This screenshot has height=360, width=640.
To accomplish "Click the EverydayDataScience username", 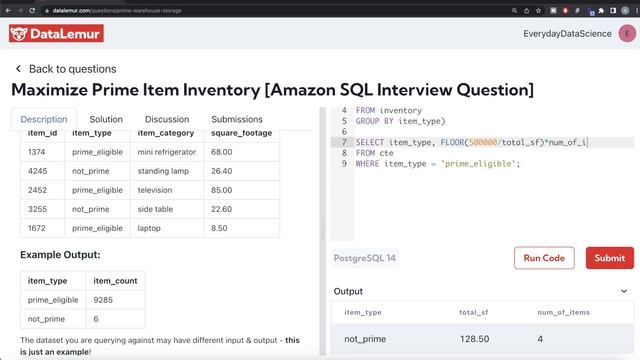I will pyautogui.click(x=567, y=34).
